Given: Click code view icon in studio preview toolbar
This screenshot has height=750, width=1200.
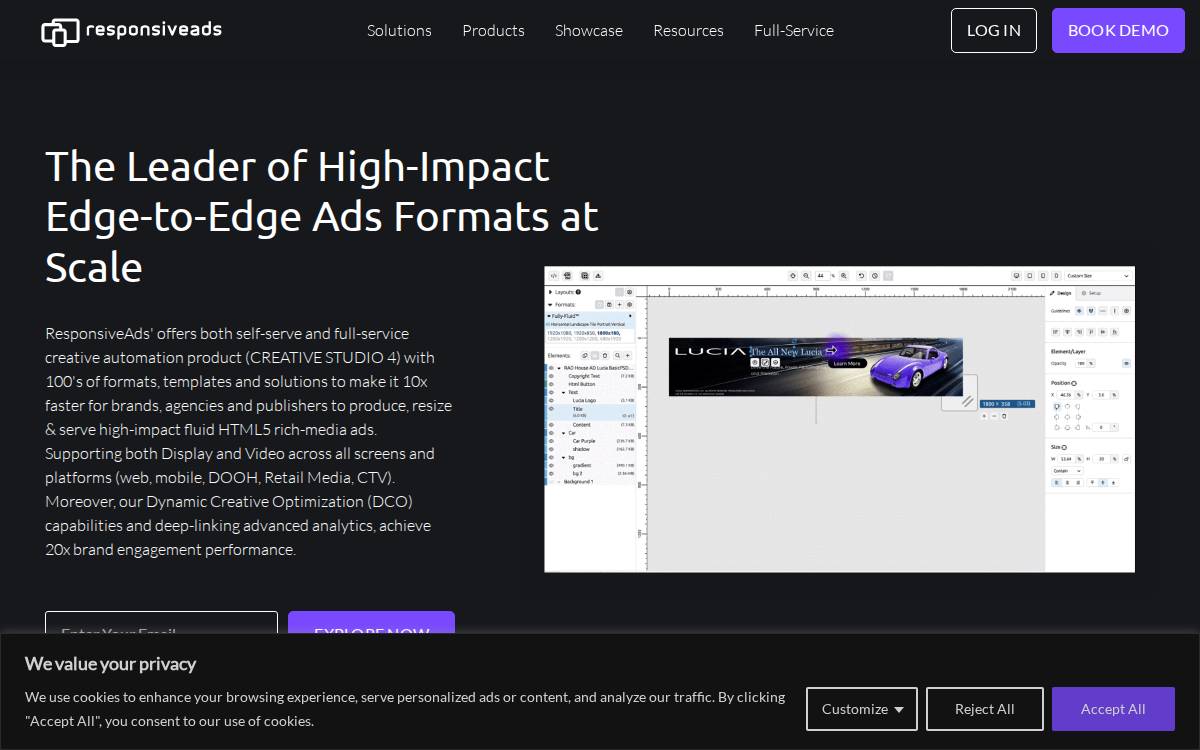Looking at the screenshot, I should [x=554, y=276].
